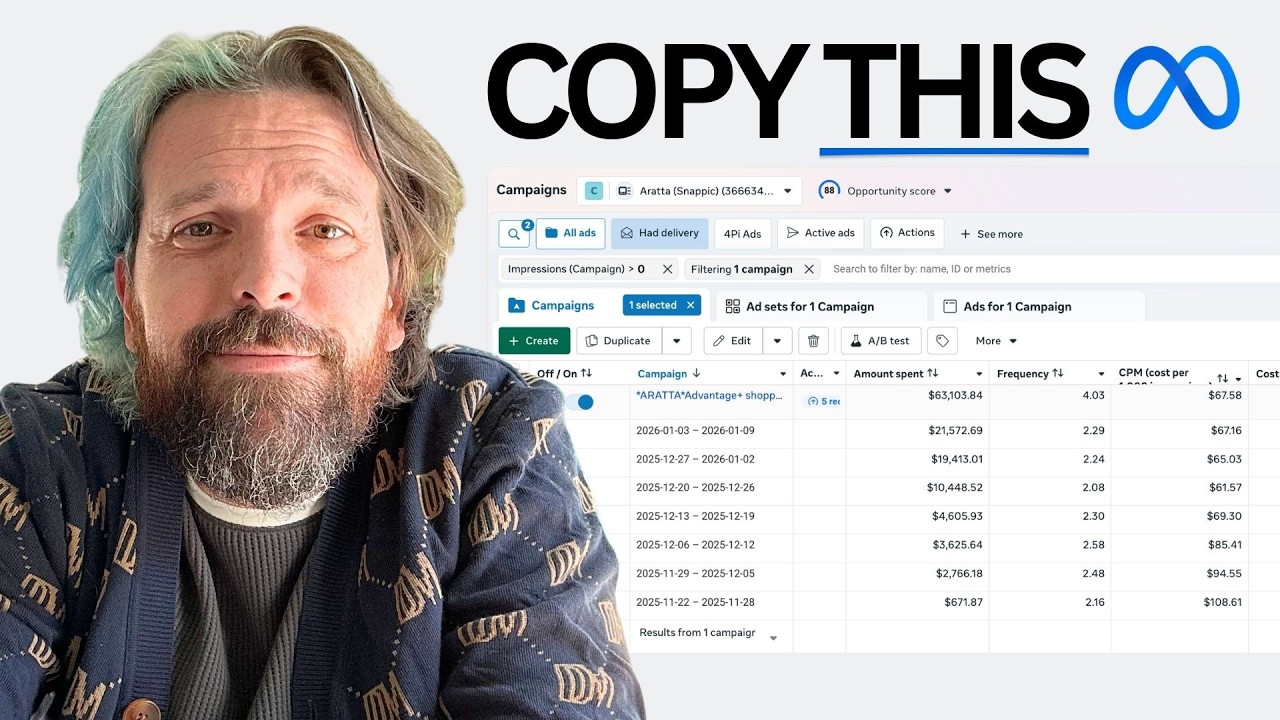Click the tag label icon button
1280x720 pixels.
[942, 341]
